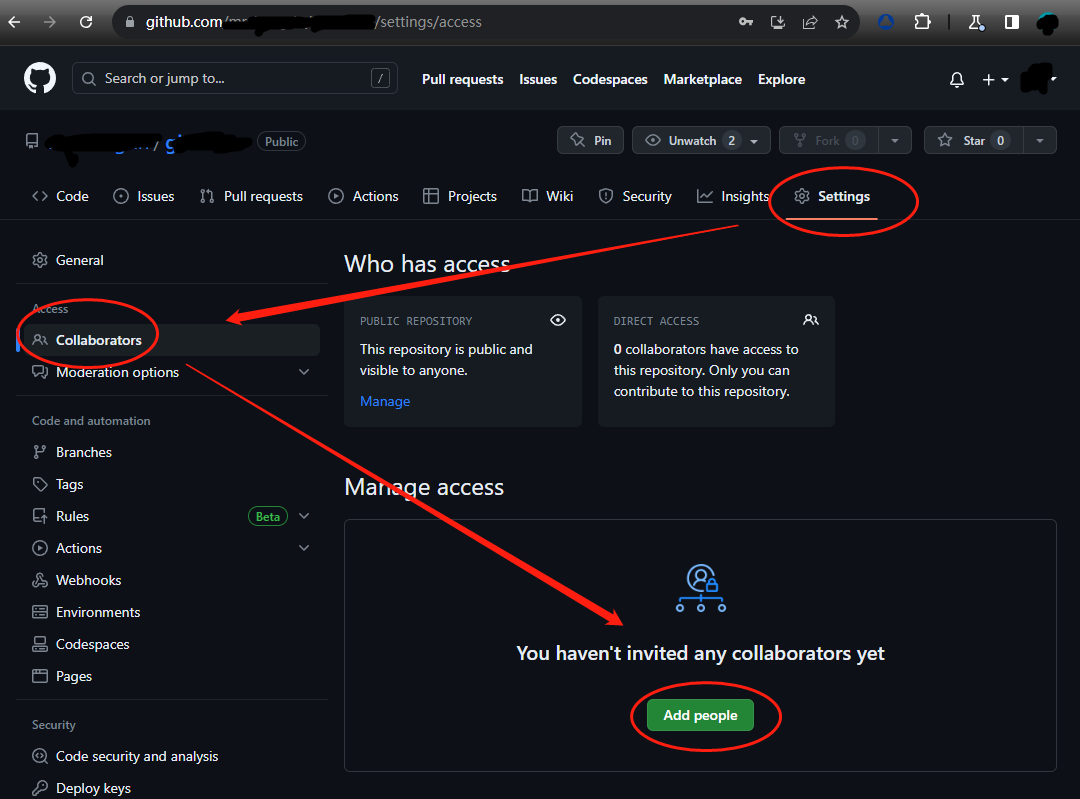
Task: Click the install app icon in address bar
Action: pos(778,23)
